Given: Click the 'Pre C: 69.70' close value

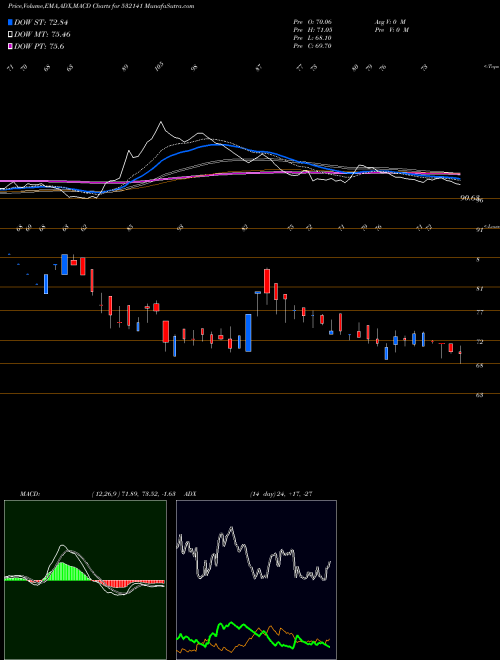Looking at the screenshot, I should [x=313, y=46].
